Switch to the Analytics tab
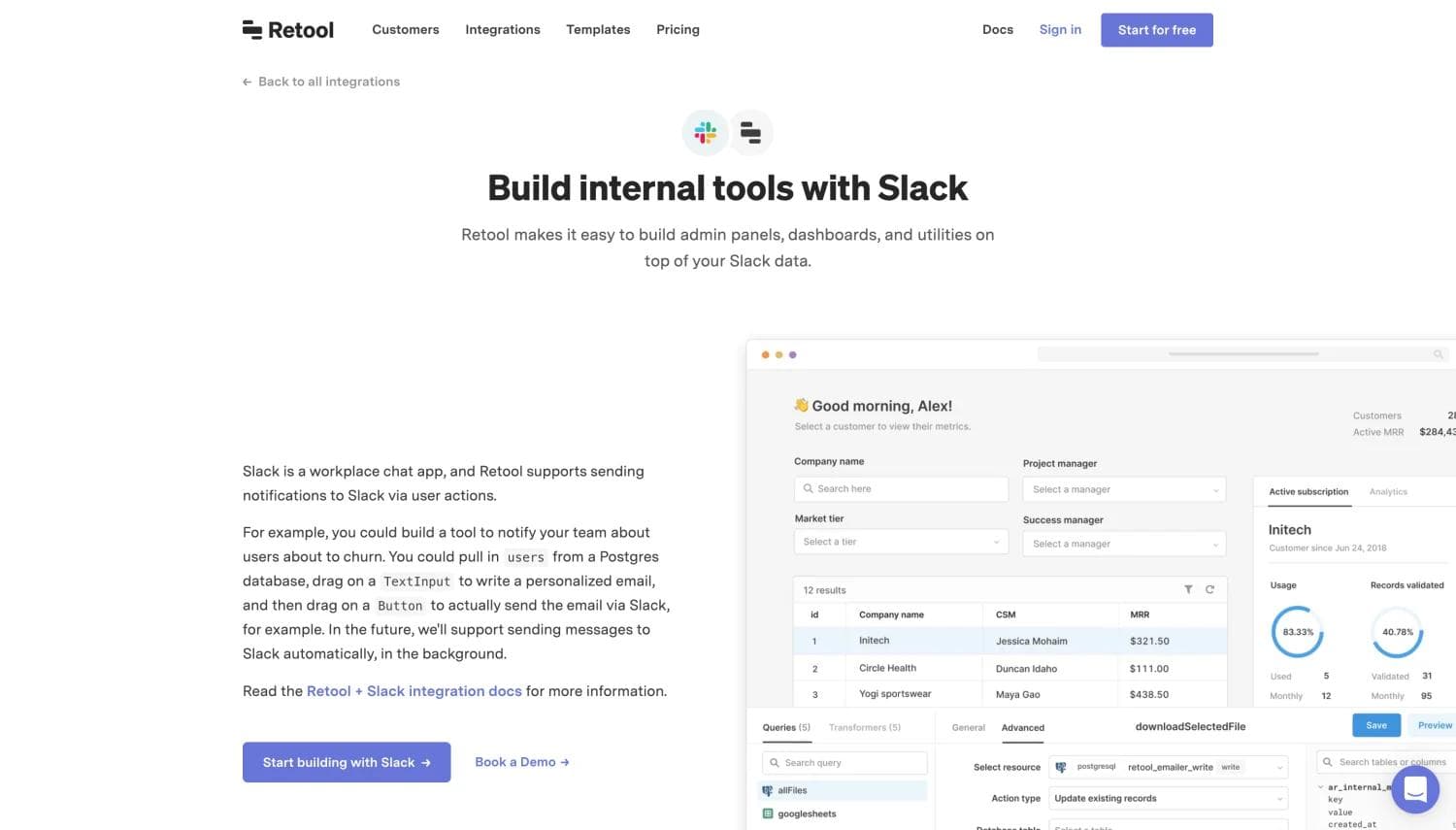Viewport: 1456px width, 830px height. tap(1387, 491)
